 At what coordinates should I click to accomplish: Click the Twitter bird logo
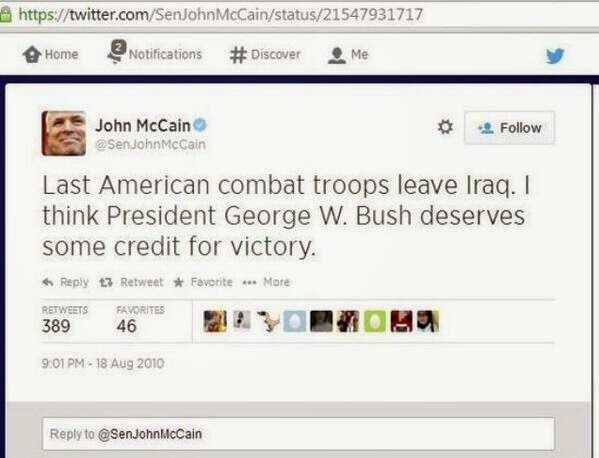[x=555, y=56]
